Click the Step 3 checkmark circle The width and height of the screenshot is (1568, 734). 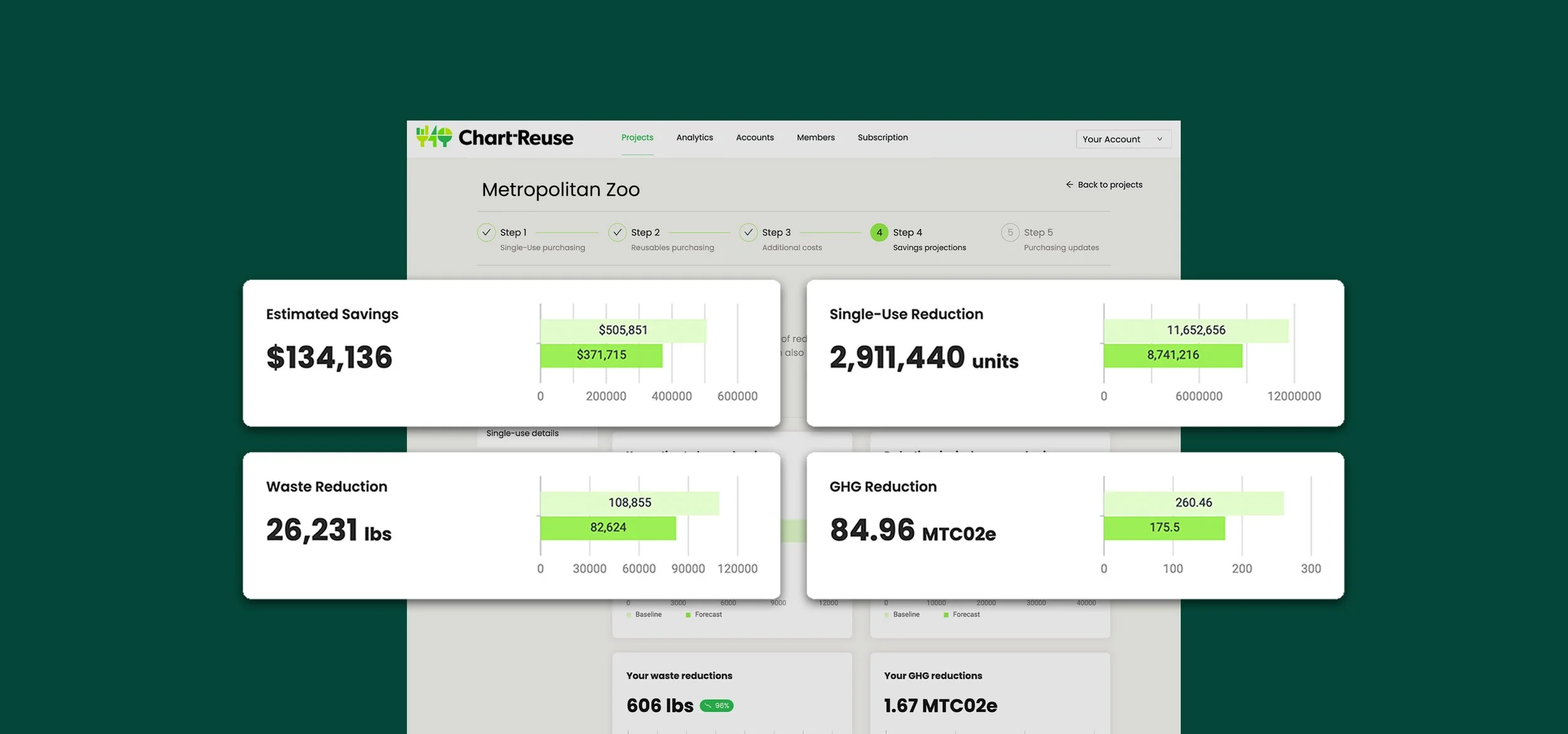pos(748,233)
